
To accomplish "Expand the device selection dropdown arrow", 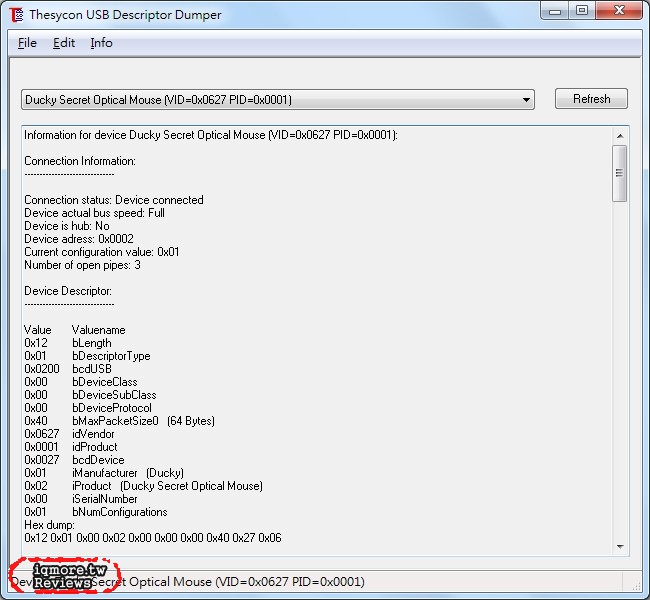I will (526, 100).
